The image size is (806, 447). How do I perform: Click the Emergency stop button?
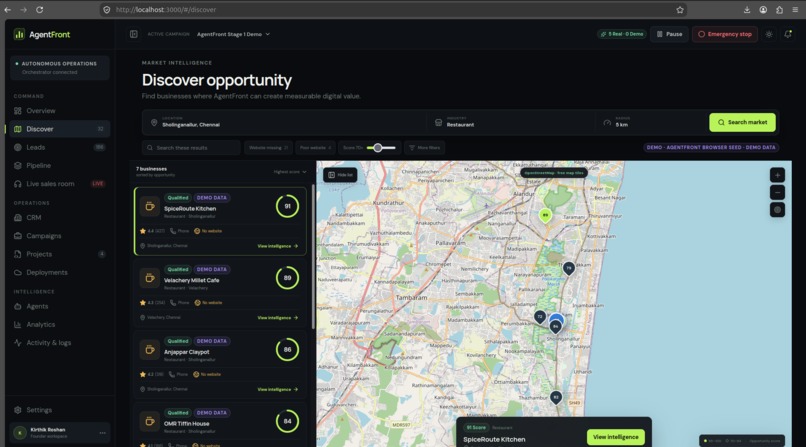pos(725,34)
